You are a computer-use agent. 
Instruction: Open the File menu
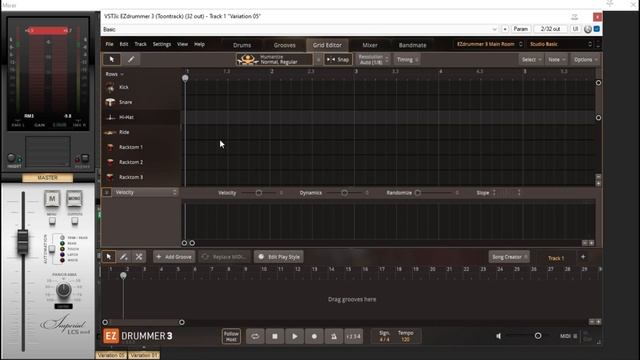click(109, 44)
